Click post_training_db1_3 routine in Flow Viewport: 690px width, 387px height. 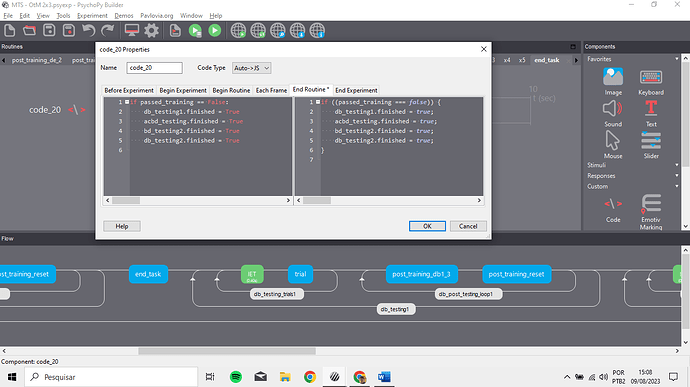422,274
